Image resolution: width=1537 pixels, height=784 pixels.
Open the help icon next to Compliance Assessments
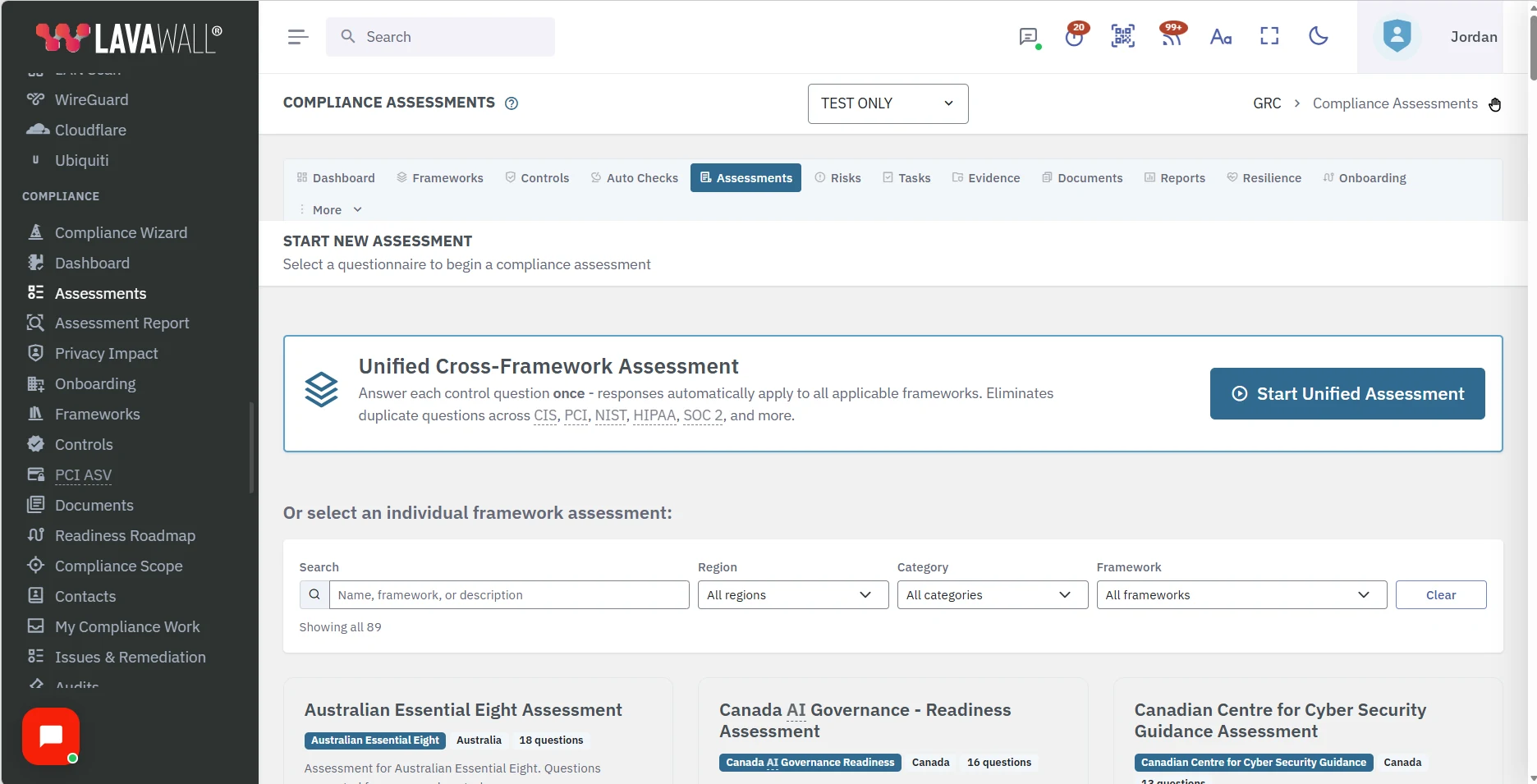[512, 103]
